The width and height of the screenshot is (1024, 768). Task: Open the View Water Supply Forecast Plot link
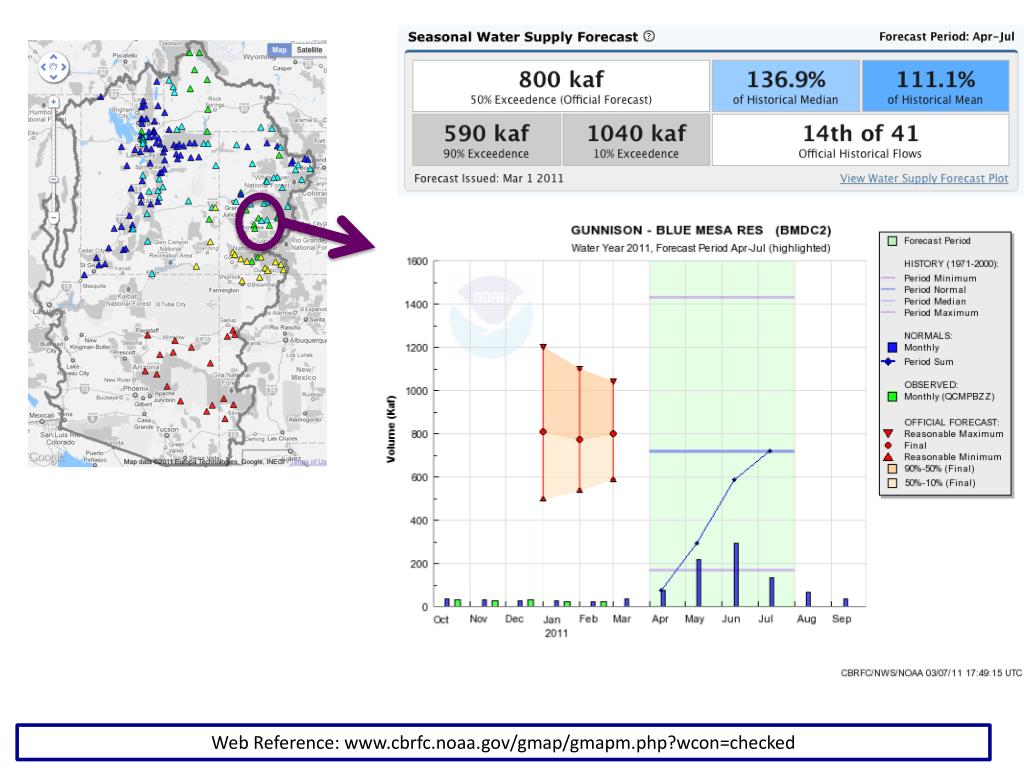coord(924,179)
